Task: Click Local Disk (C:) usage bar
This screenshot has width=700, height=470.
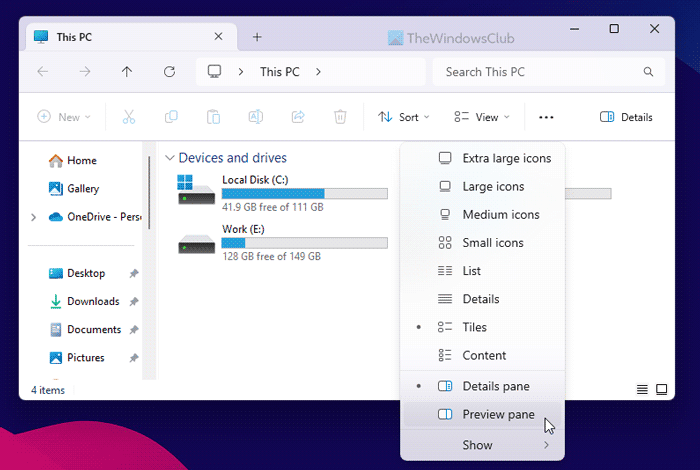Action: 304,194
